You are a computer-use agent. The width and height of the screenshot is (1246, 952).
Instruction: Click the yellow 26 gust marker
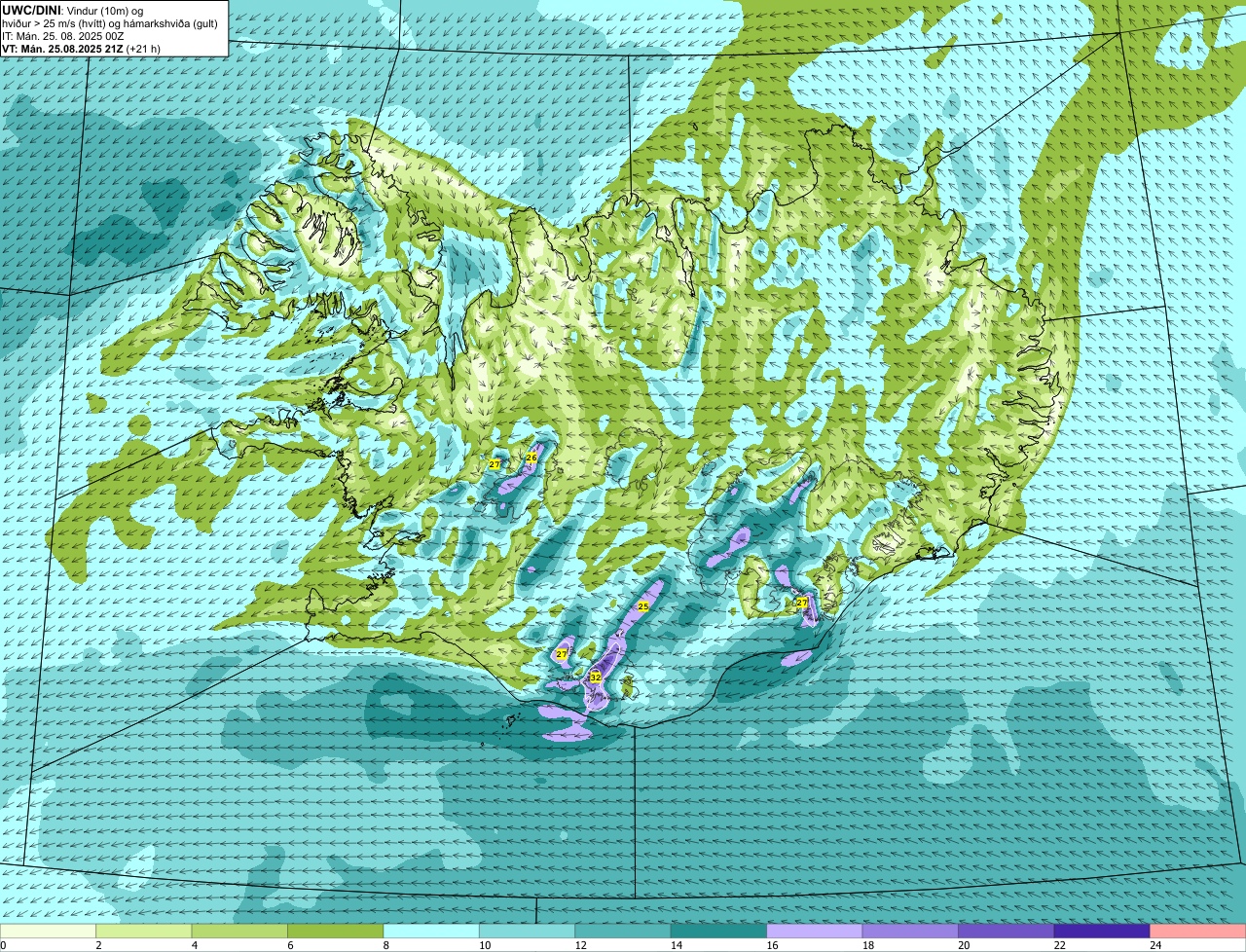(531, 457)
